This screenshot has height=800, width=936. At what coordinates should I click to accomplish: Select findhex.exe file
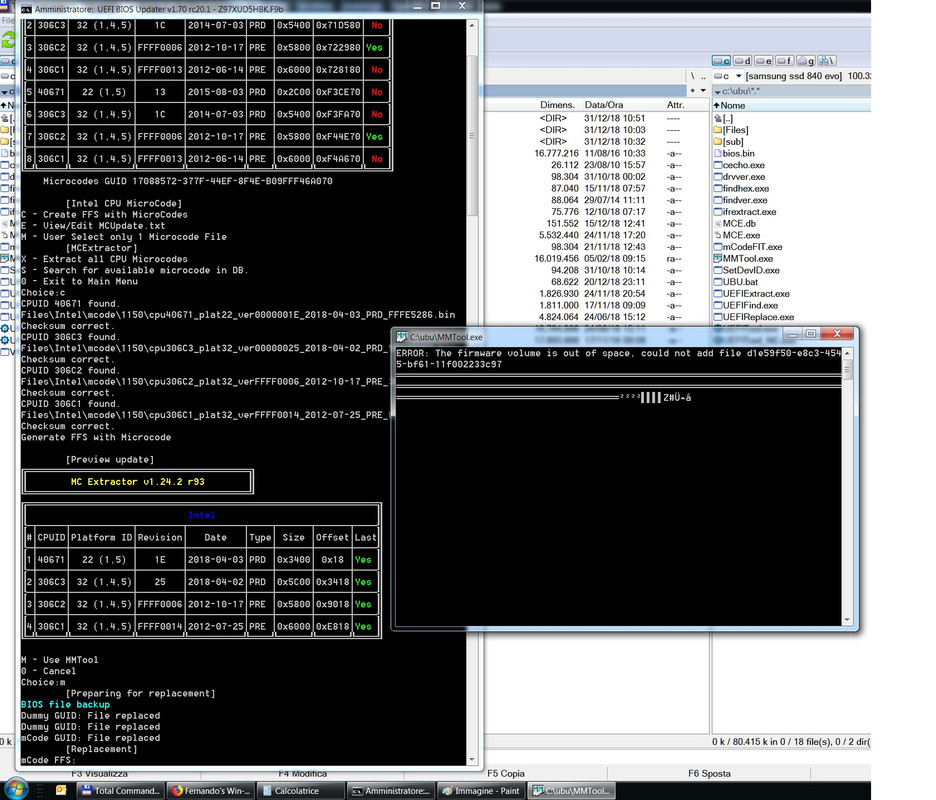[741, 189]
